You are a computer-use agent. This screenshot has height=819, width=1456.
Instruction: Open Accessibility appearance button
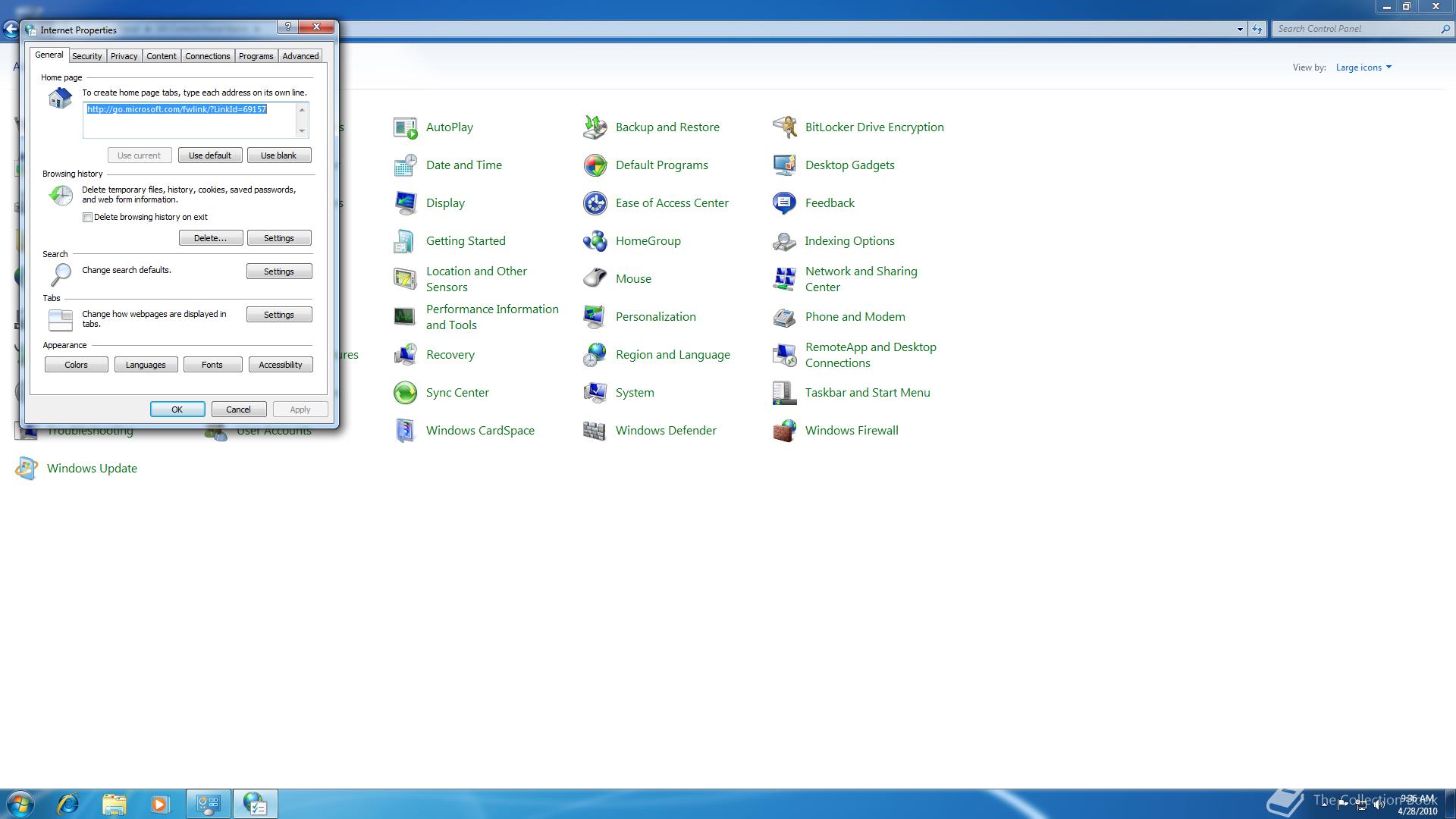(281, 365)
